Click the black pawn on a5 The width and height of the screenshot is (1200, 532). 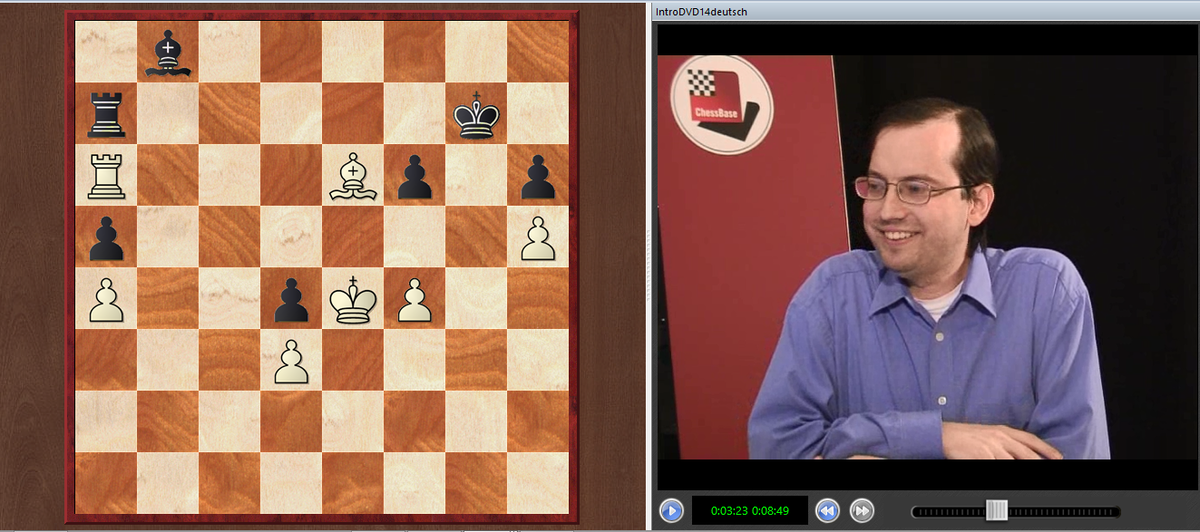pyautogui.click(x=106, y=238)
